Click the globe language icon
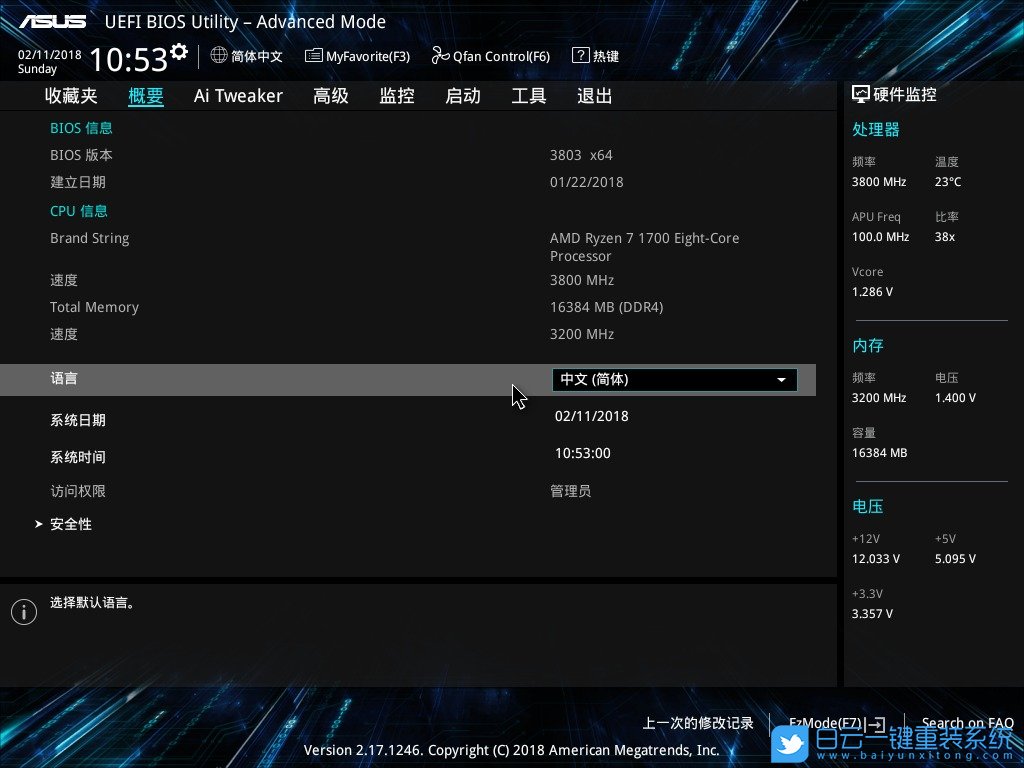Screen dimensions: 1024x768 pos(219,56)
